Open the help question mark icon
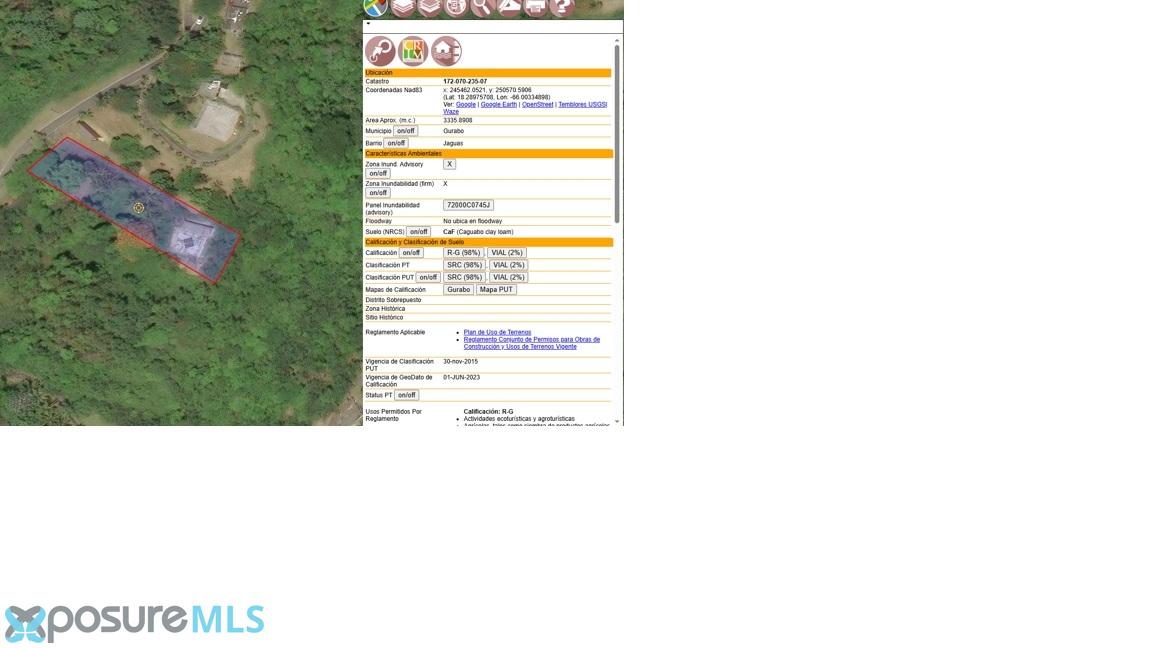 (562, 7)
